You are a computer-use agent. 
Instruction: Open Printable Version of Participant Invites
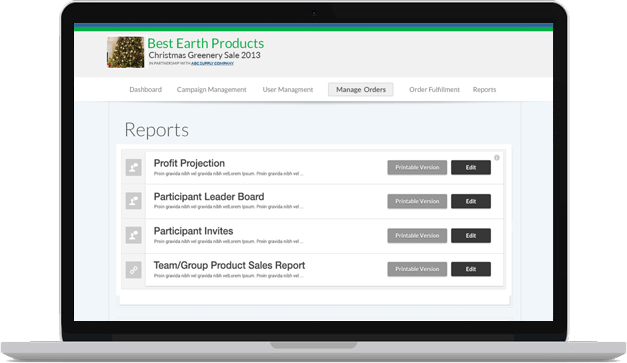pyautogui.click(x=417, y=236)
